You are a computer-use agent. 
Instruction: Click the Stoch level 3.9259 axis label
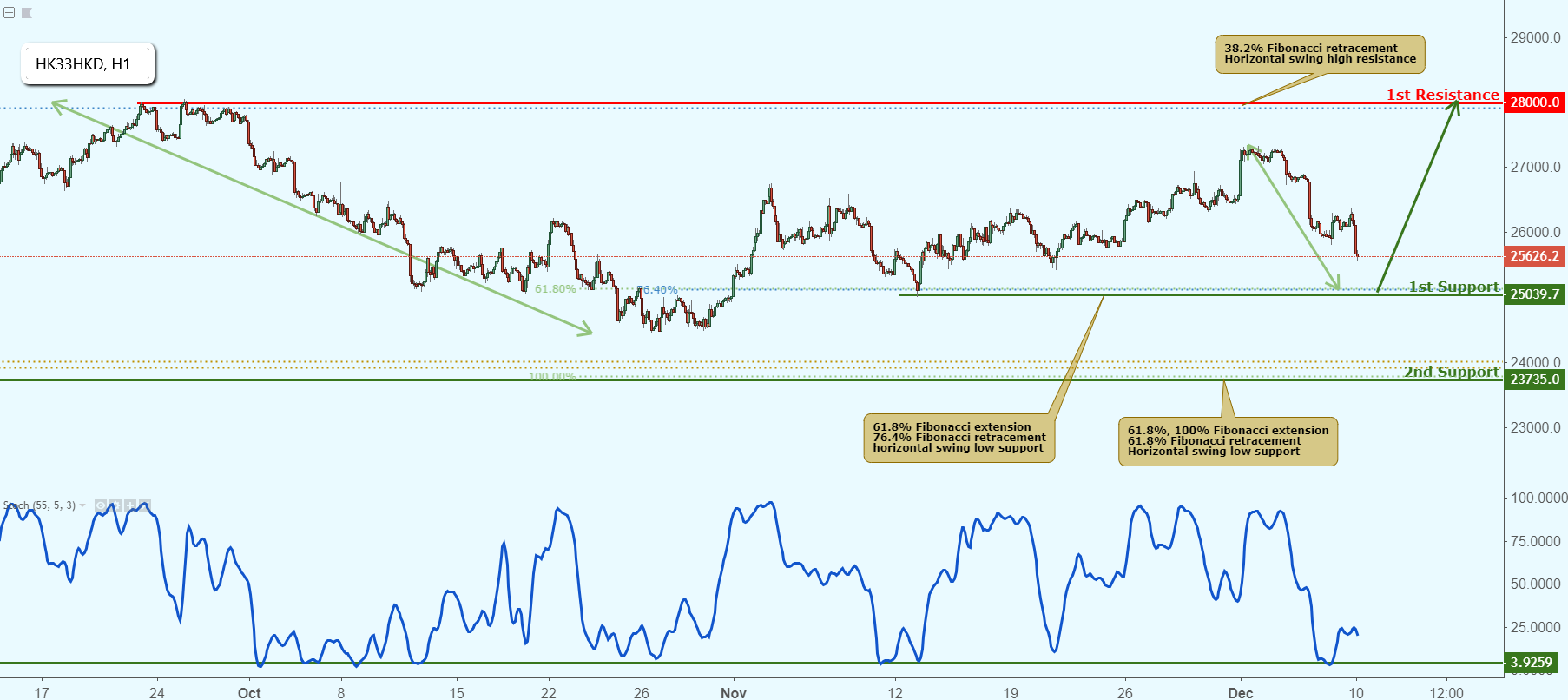1532,663
